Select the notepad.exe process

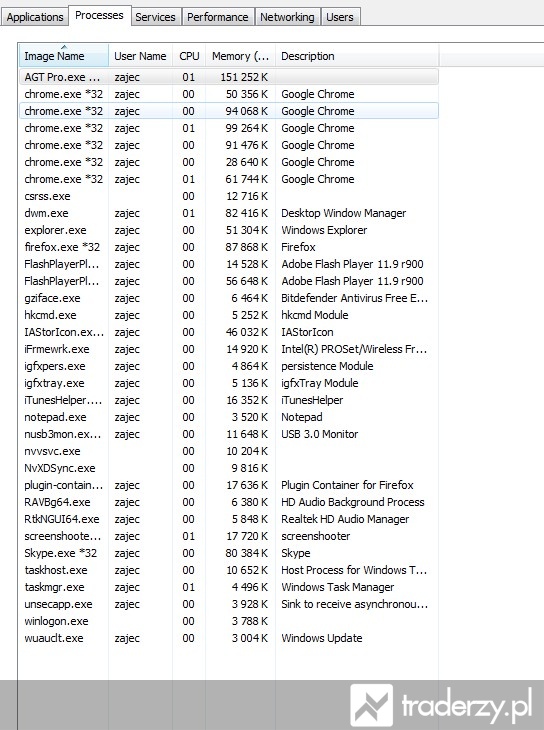point(229,417)
